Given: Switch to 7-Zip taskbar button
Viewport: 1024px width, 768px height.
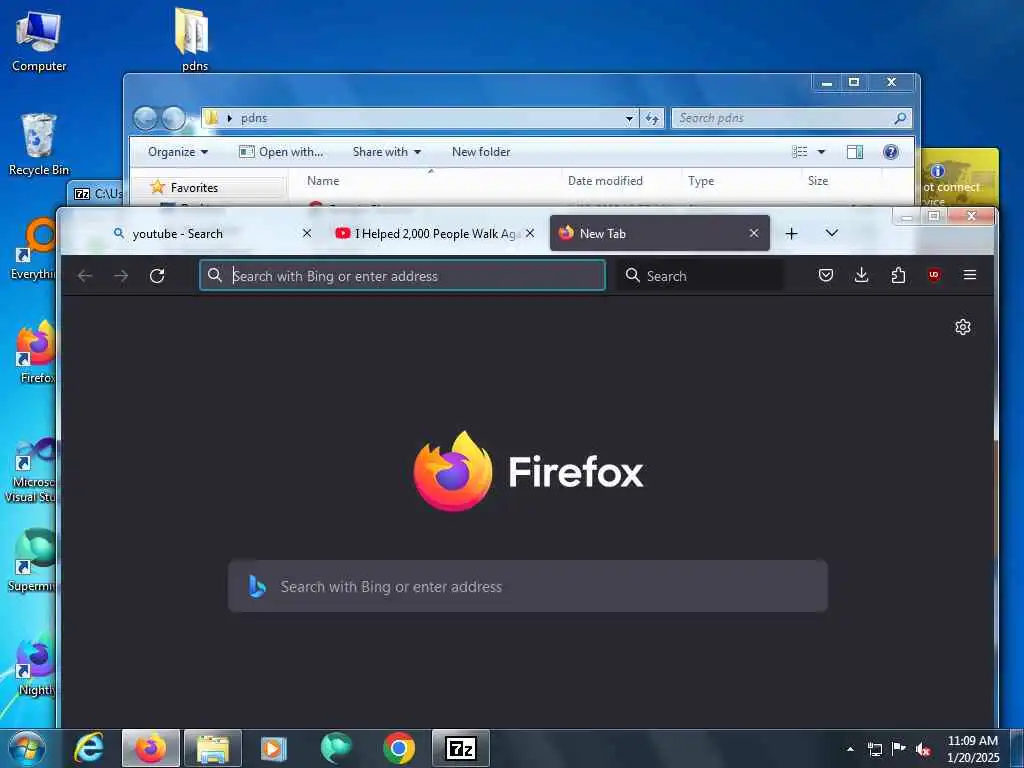Looking at the screenshot, I should (460, 748).
